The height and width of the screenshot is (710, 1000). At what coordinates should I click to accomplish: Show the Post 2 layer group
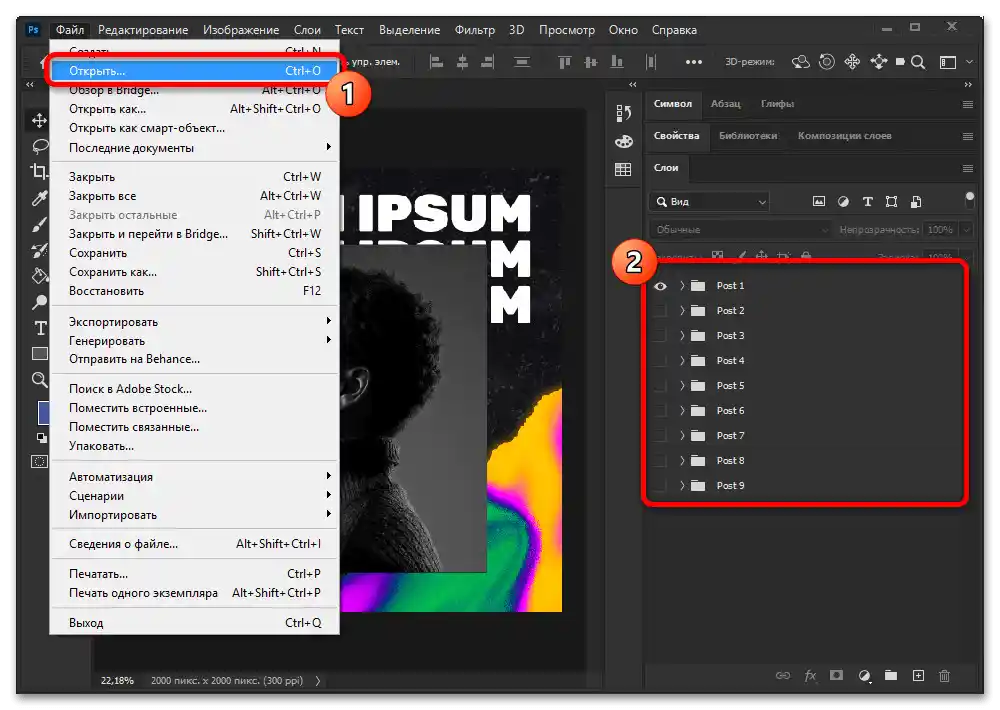click(660, 311)
